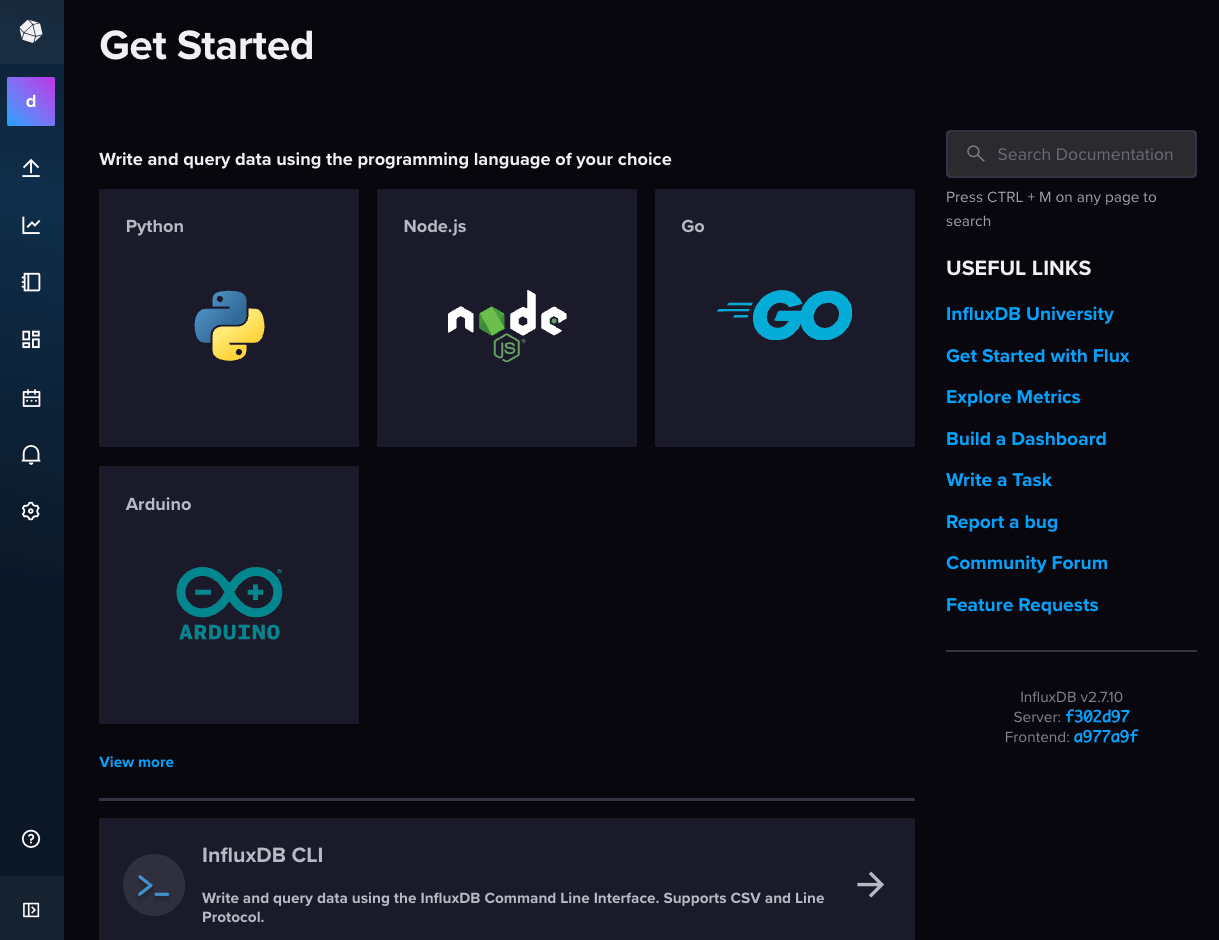The image size is (1219, 940).
Task: Click "Write and query data" subtitle text
Action: [385, 159]
